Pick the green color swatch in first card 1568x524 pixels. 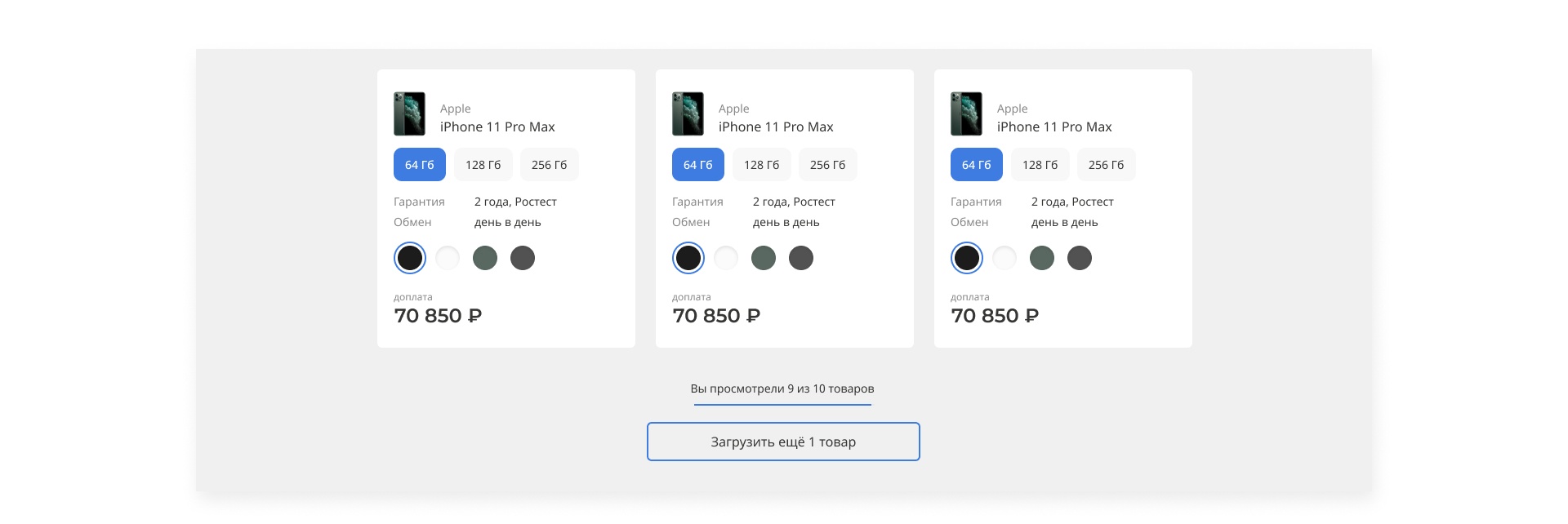[x=485, y=258]
